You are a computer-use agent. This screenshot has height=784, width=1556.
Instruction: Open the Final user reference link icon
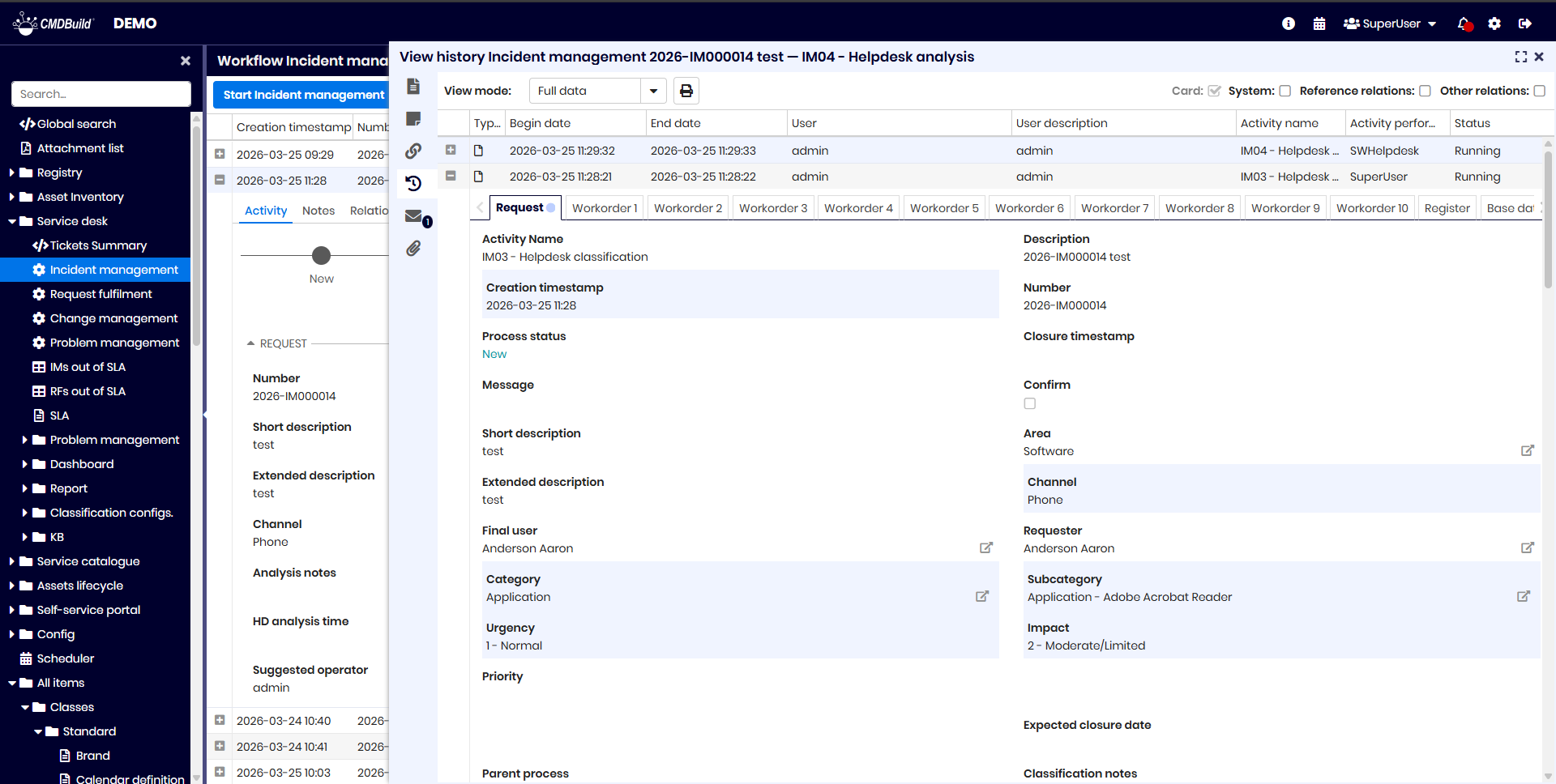(x=985, y=548)
